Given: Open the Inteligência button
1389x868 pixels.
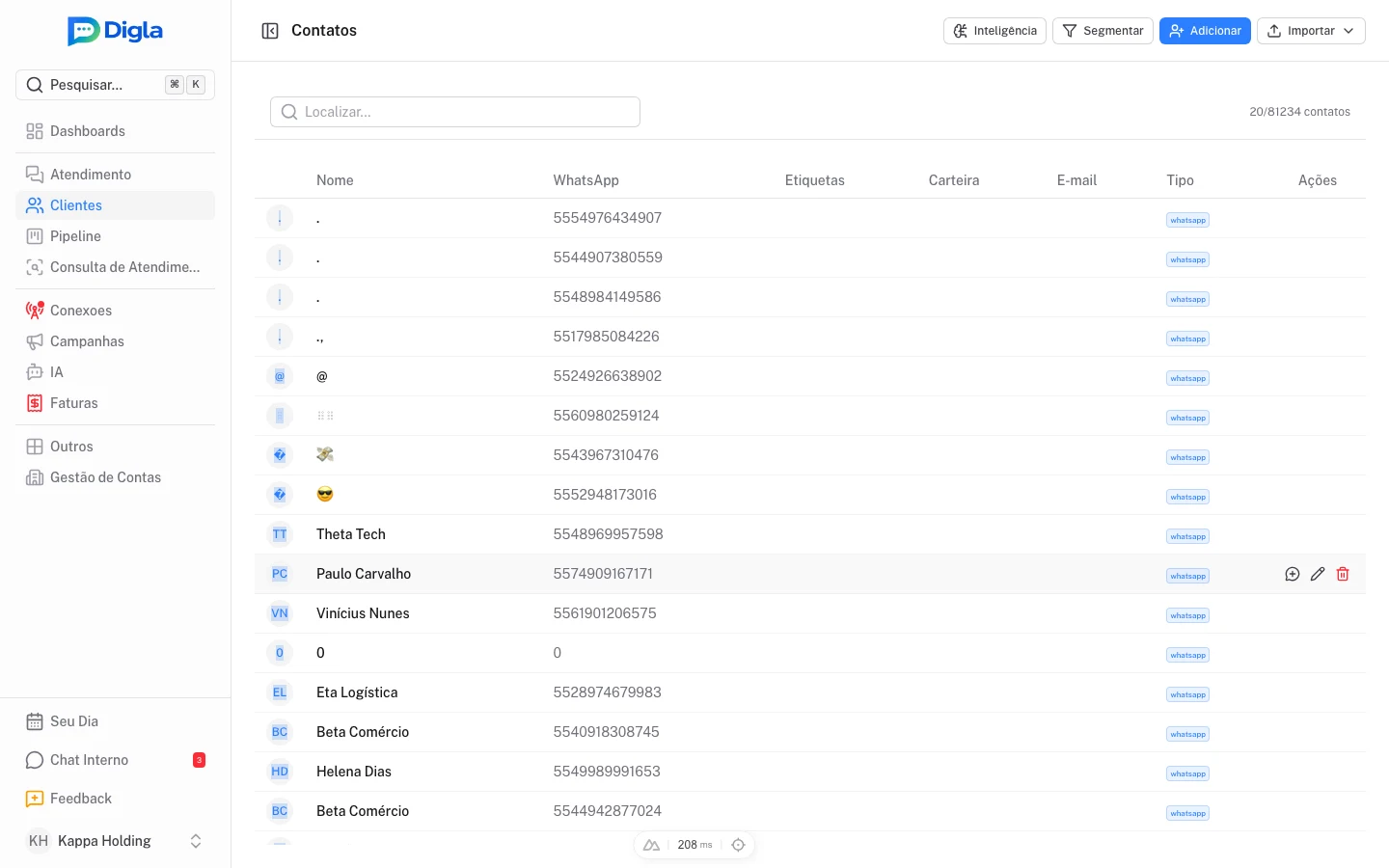Looking at the screenshot, I should tap(994, 31).
